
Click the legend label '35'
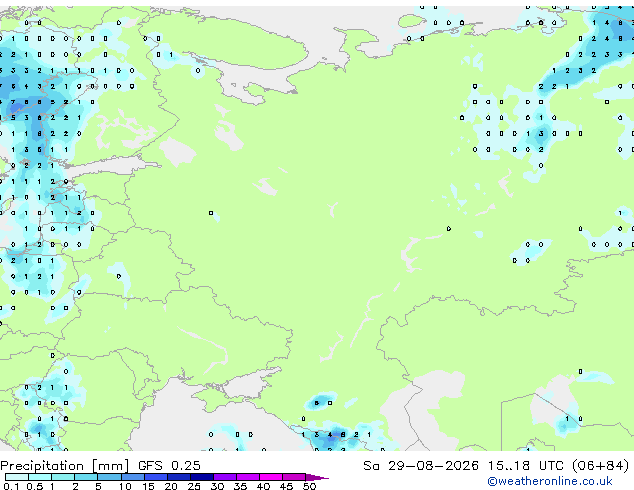coord(240,486)
